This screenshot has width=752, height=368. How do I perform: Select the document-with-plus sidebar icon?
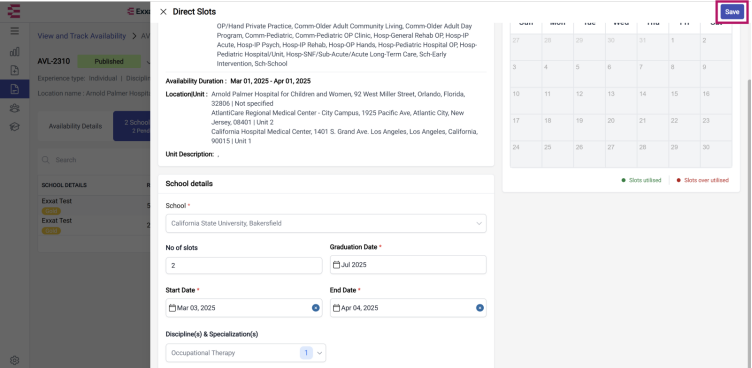point(14,71)
